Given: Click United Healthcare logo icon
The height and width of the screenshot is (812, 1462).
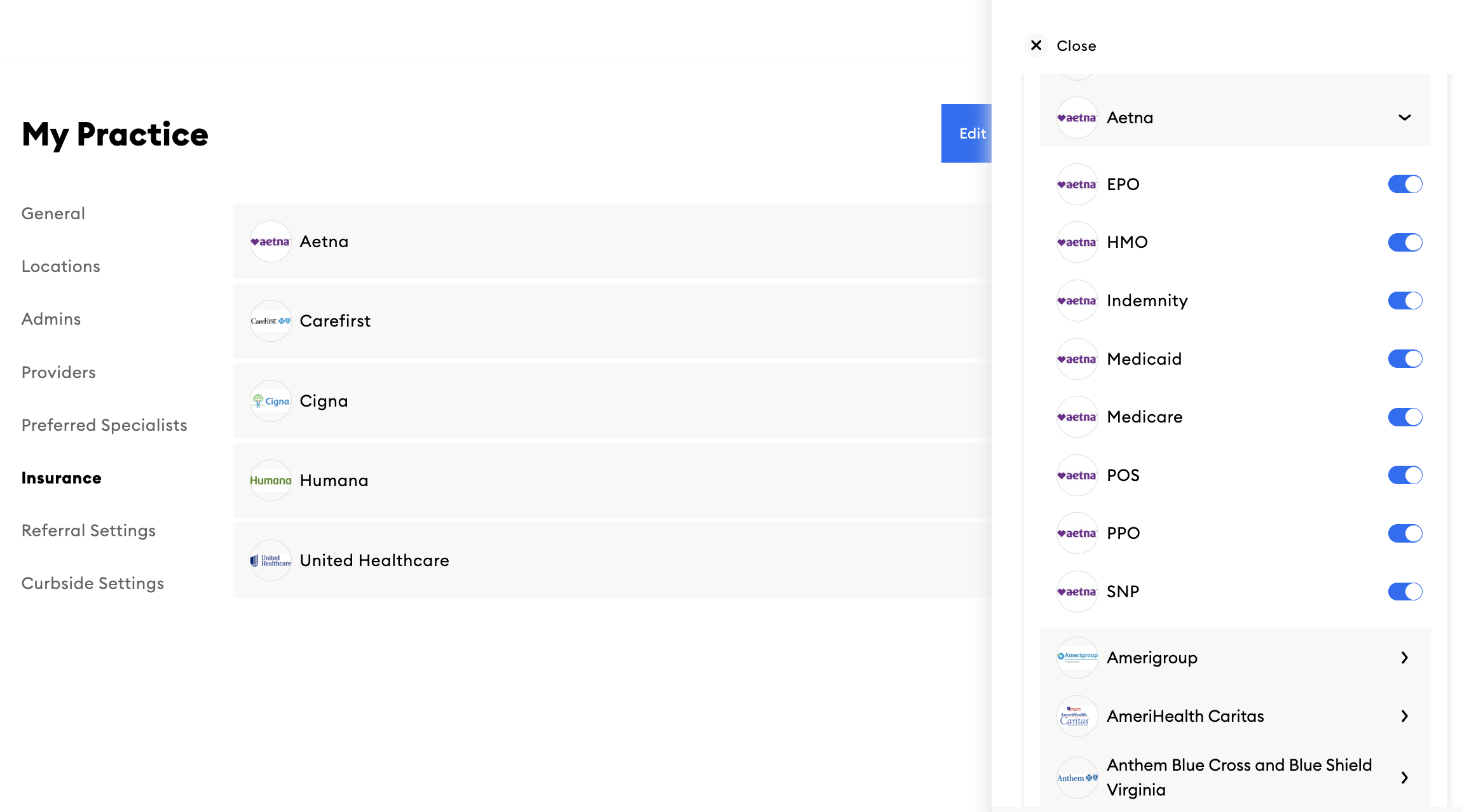Looking at the screenshot, I should pos(270,560).
